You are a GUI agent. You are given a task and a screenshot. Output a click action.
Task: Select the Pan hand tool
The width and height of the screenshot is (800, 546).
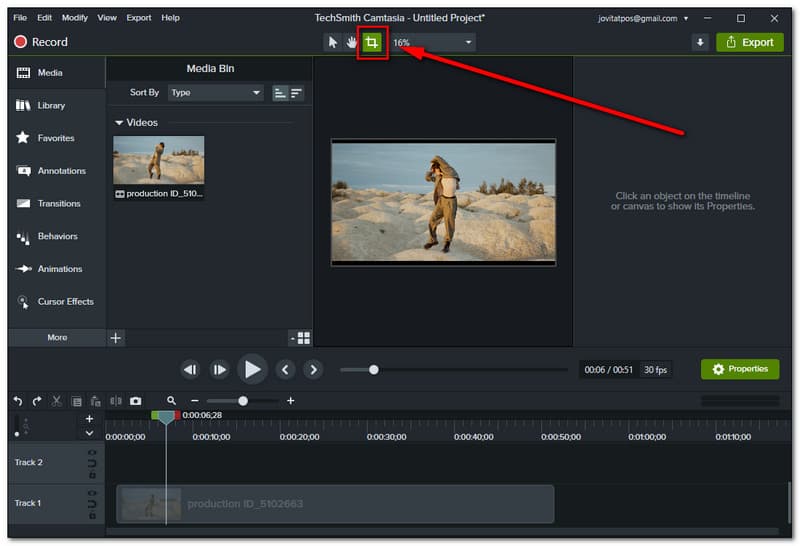(x=352, y=43)
